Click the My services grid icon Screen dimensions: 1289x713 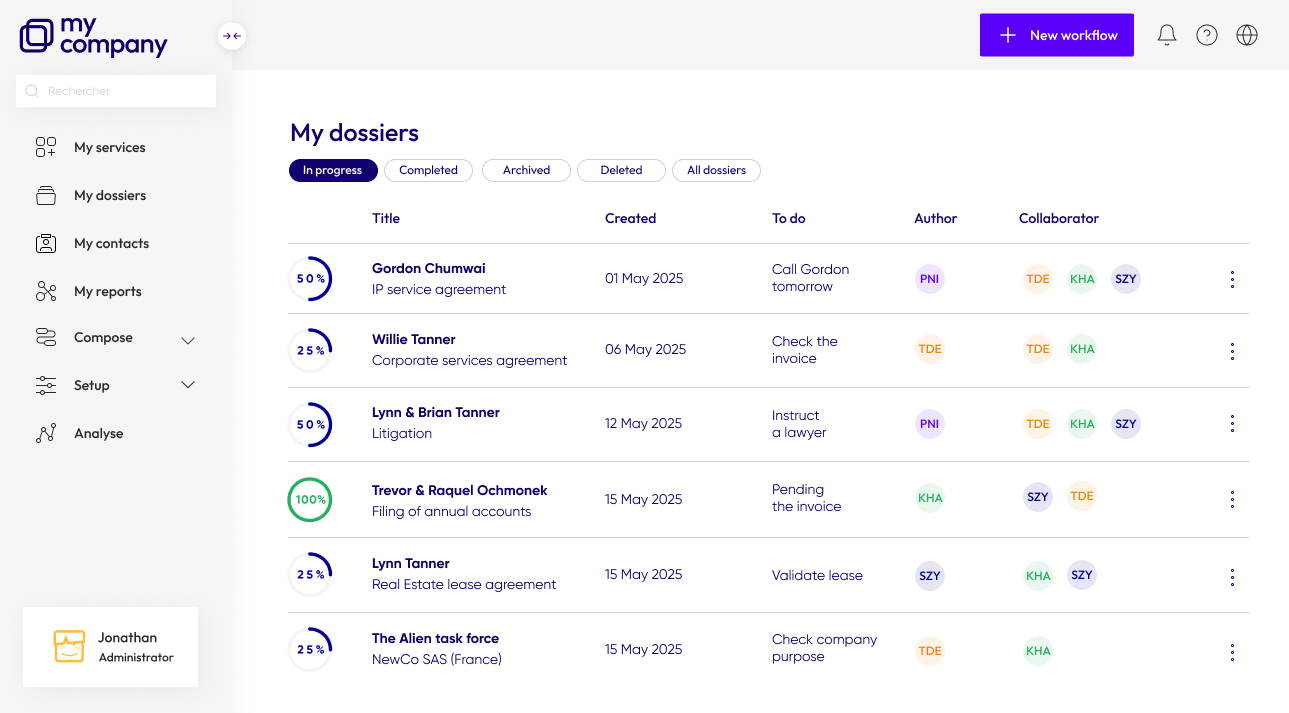tap(46, 148)
